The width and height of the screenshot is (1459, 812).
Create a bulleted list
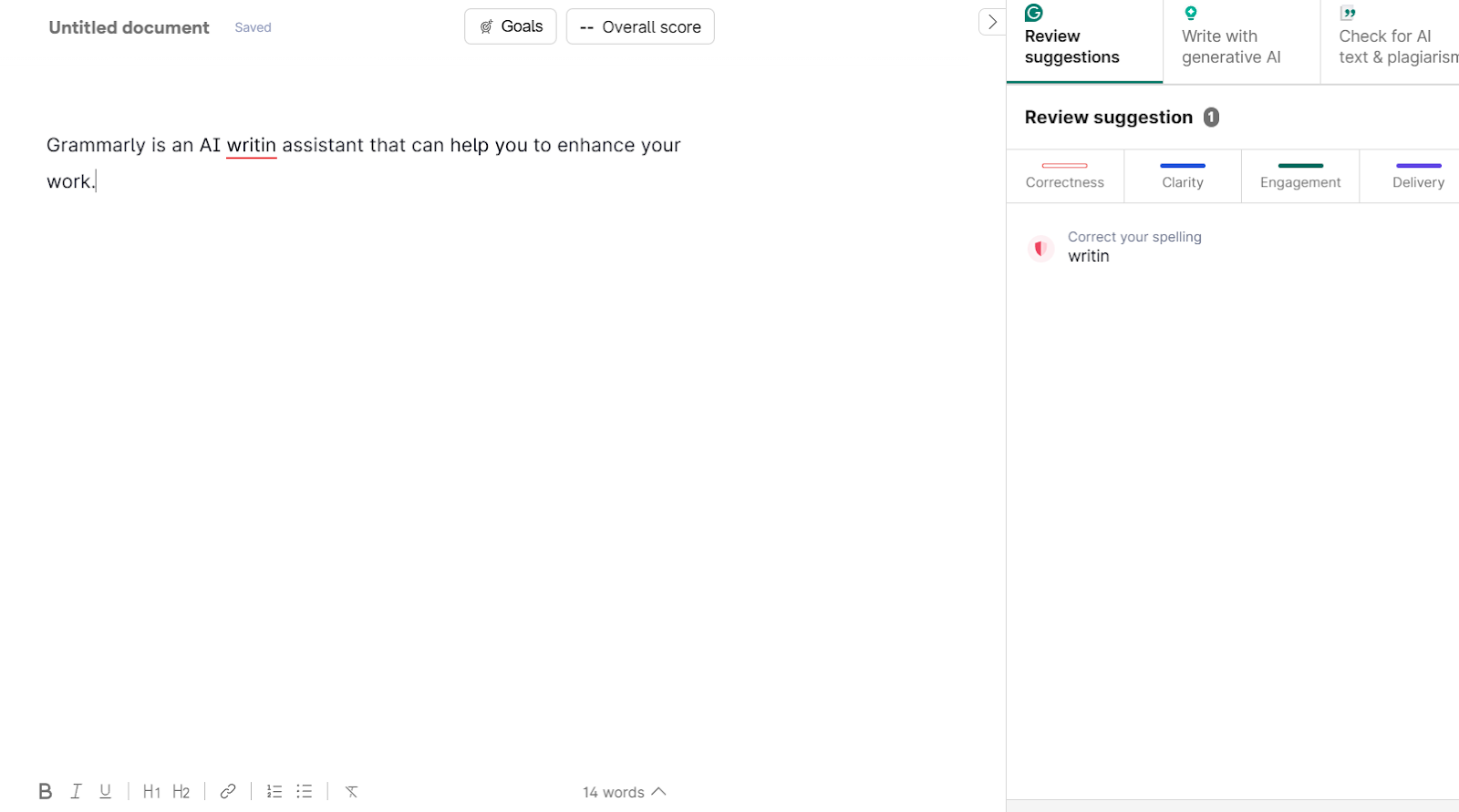point(305,791)
